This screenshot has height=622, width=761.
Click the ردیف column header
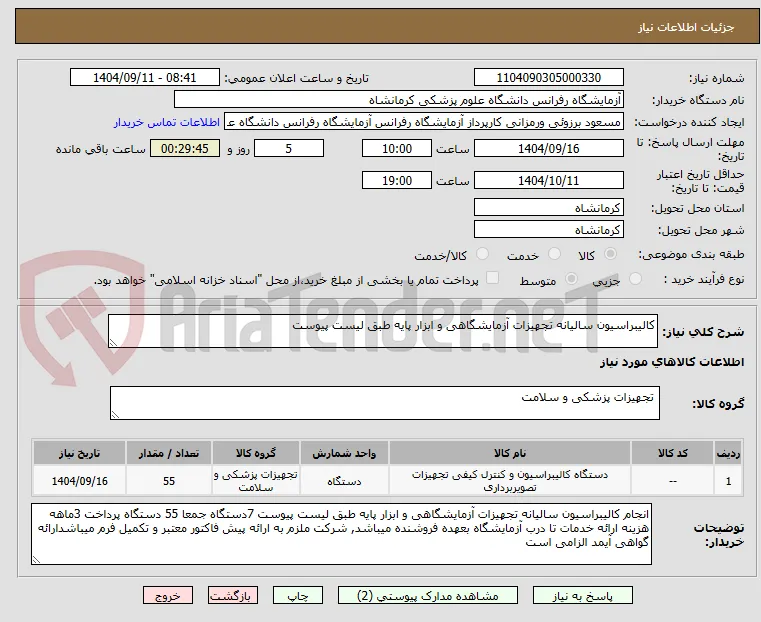tap(728, 453)
